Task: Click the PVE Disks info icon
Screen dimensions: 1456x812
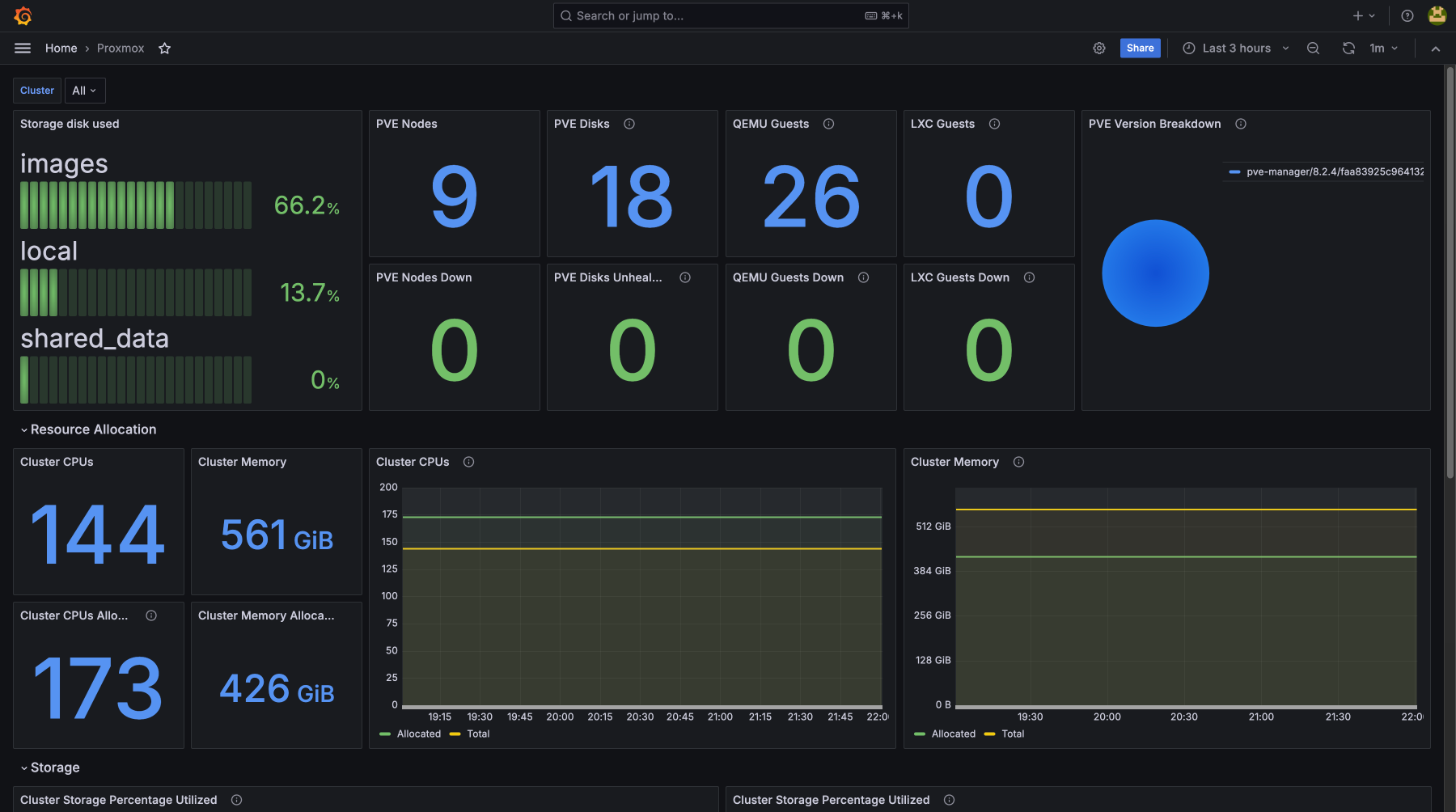Action: click(x=629, y=124)
